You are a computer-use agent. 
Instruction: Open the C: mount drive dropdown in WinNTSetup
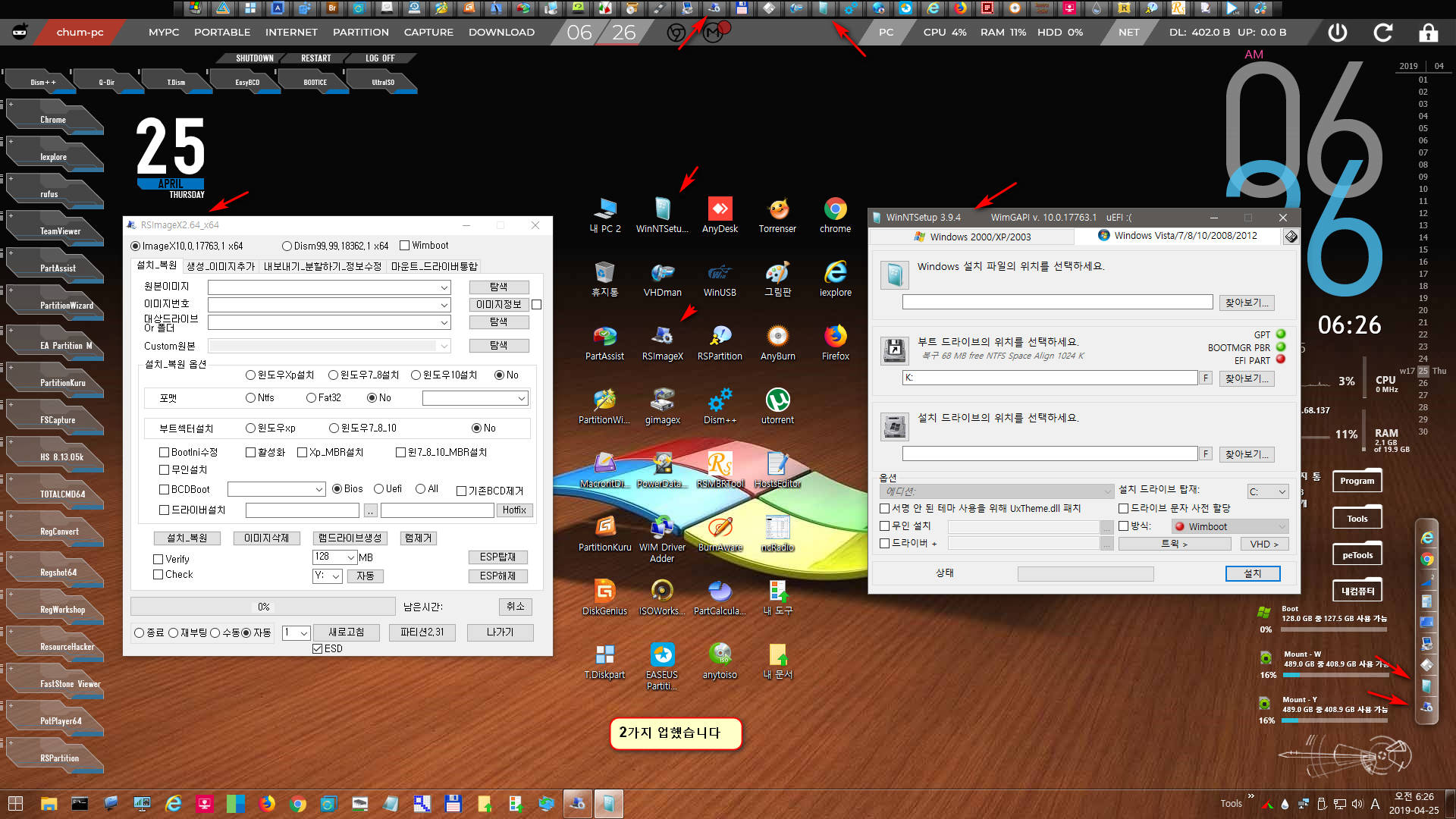pos(1268,491)
